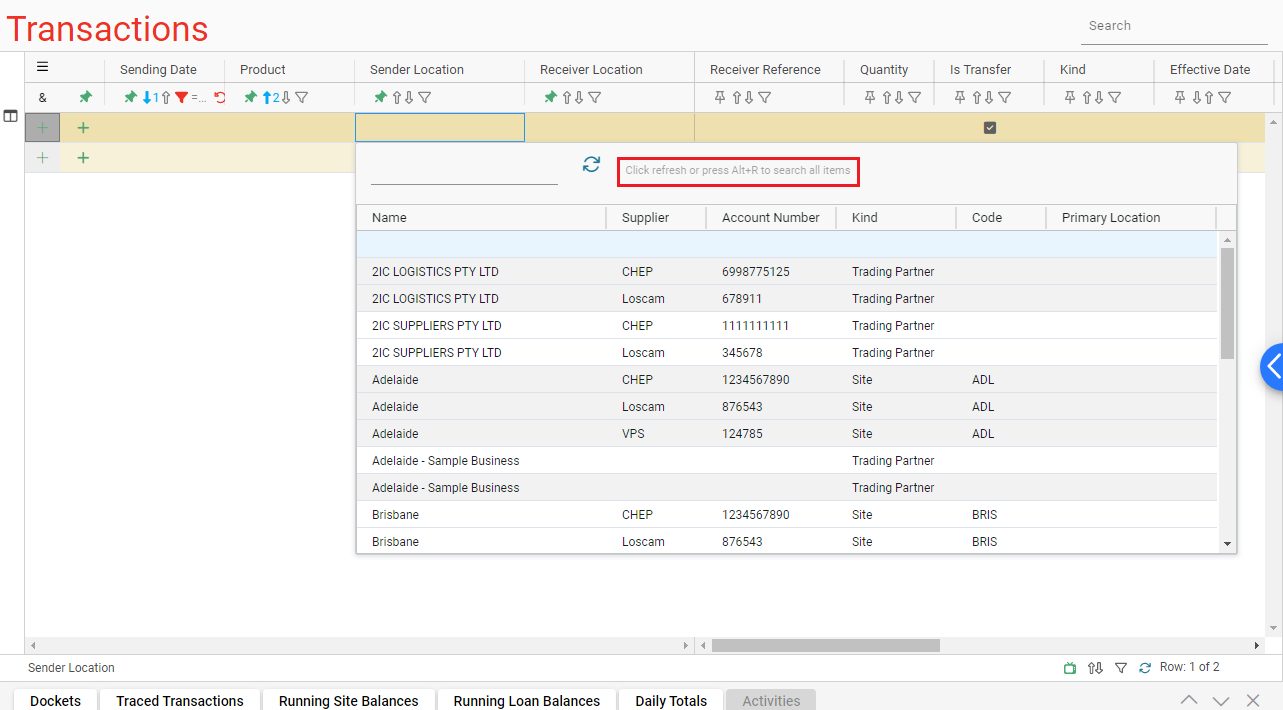Click the refresh icon next to Row 1 of 2
This screenshot has width=1283, height=710.
tap(1144, 667)
